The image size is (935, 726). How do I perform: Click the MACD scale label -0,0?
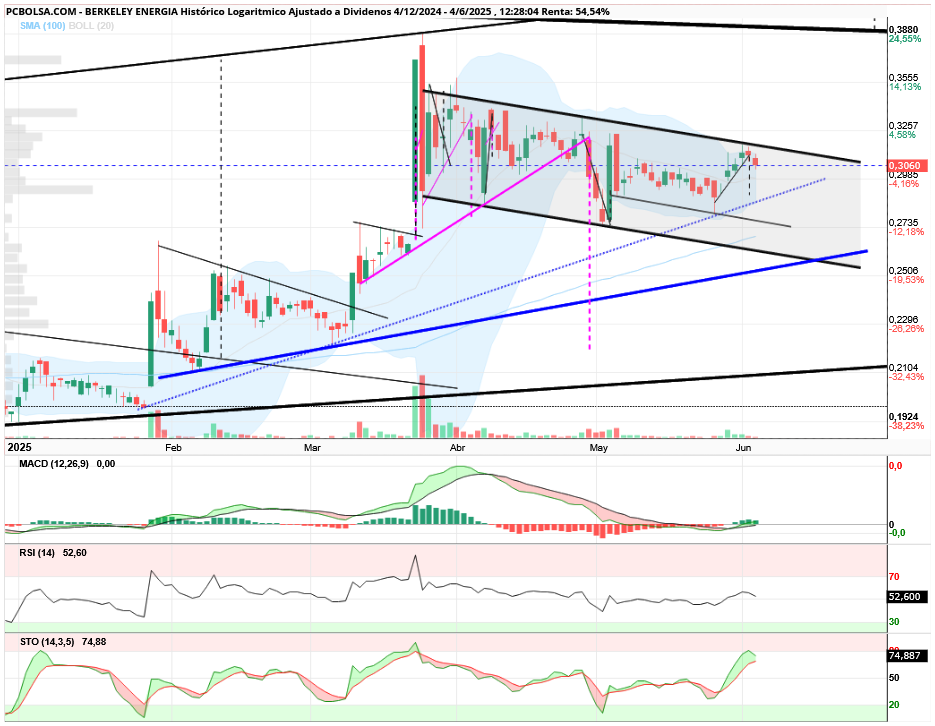[x=897, y=533]
